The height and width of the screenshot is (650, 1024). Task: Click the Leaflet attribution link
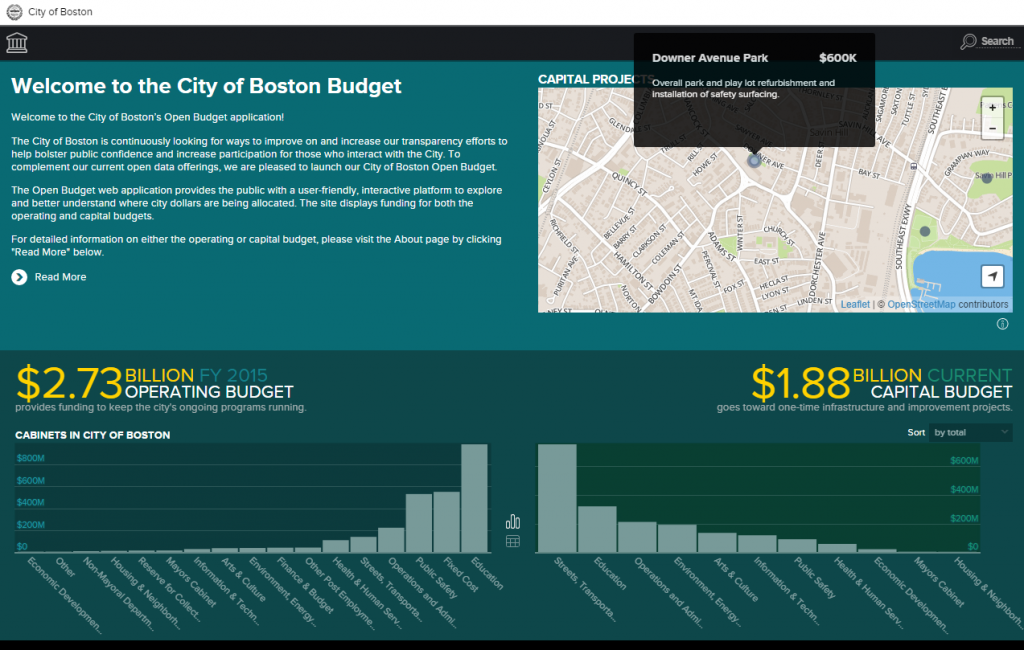click(x=855, y=304)
